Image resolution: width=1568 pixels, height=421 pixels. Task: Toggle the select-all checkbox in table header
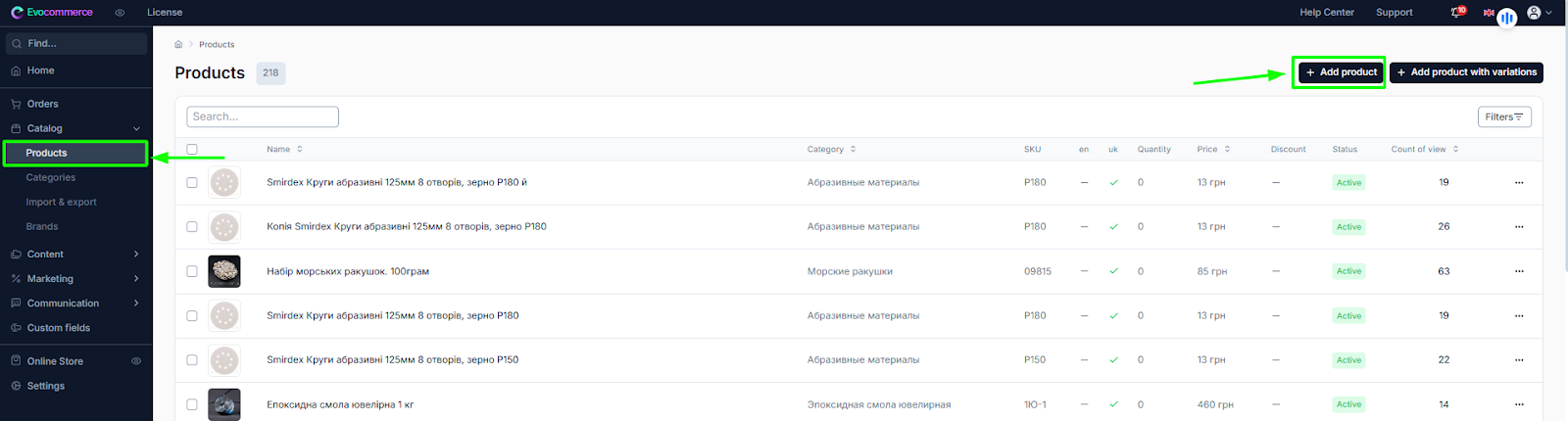click(192, 150)
